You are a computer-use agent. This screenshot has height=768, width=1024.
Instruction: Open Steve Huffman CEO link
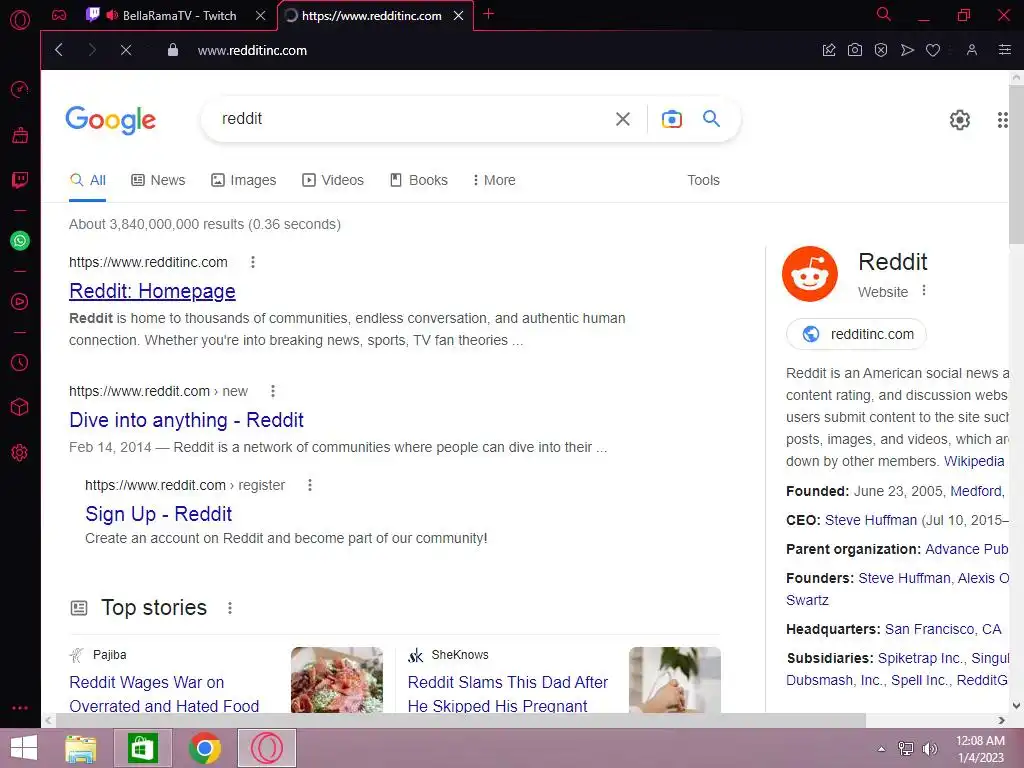tap(871, 520)
